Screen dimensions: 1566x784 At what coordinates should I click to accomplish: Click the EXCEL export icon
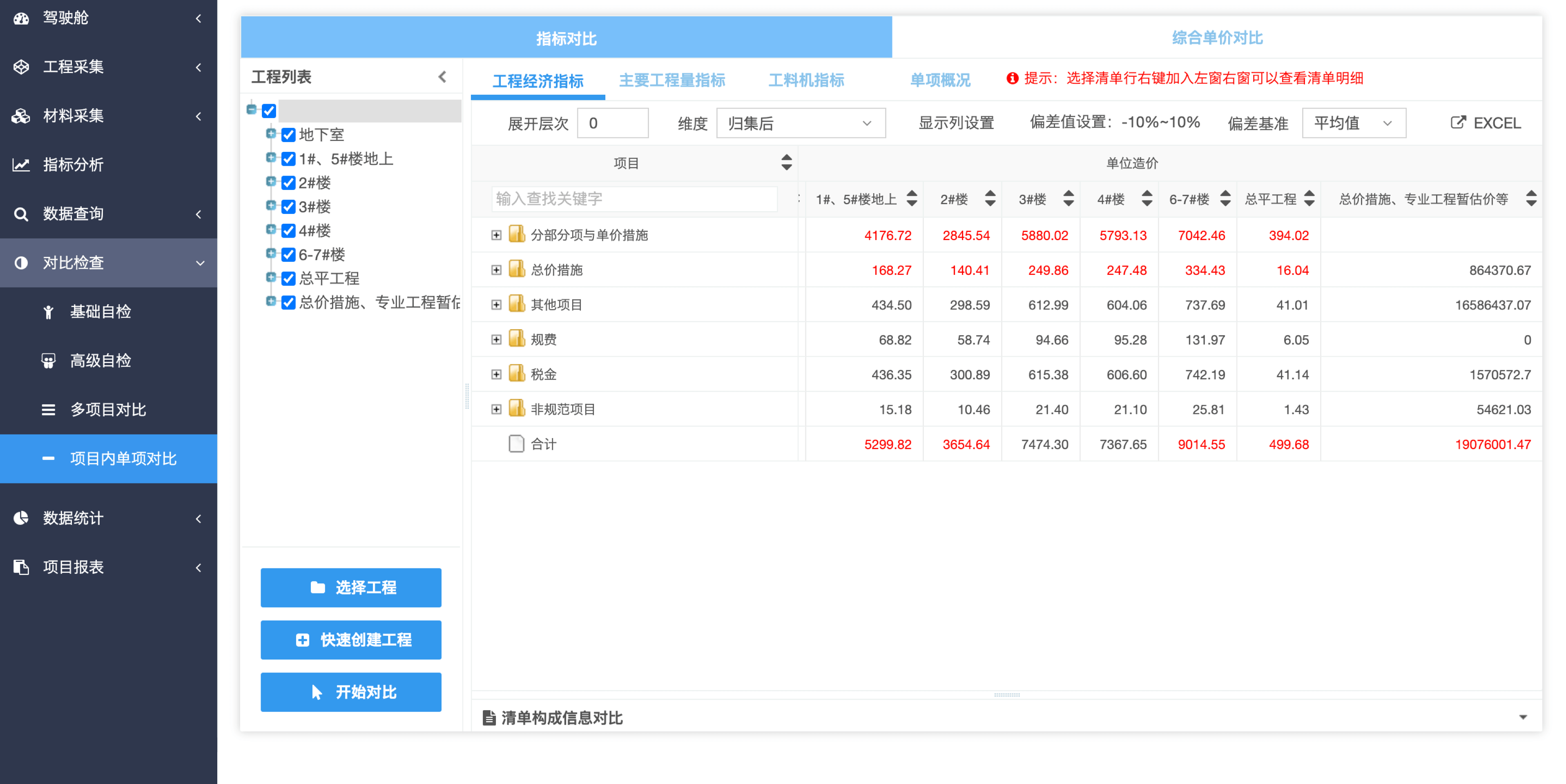coord(1458,123)
